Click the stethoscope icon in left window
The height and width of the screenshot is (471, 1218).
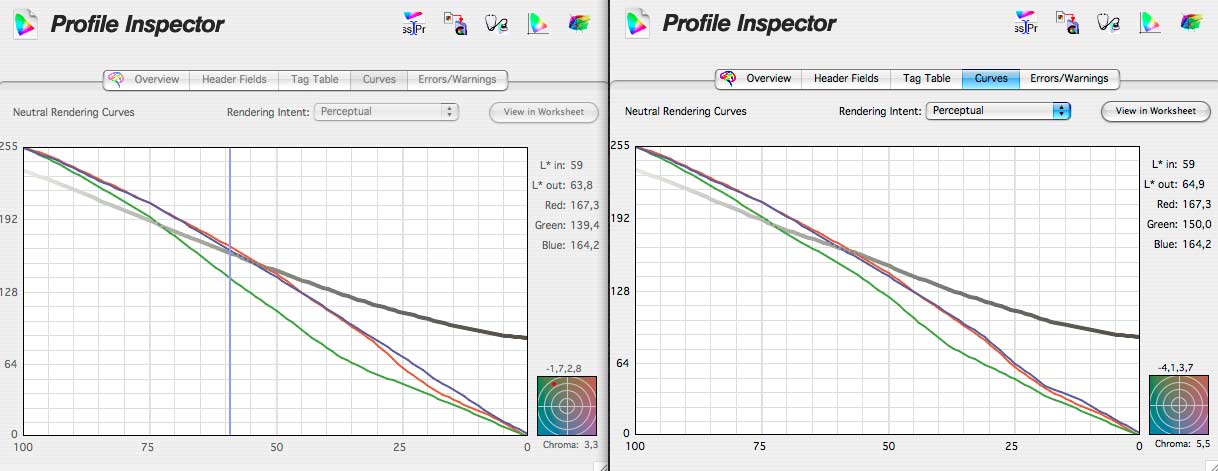click(x=496, y=23)
